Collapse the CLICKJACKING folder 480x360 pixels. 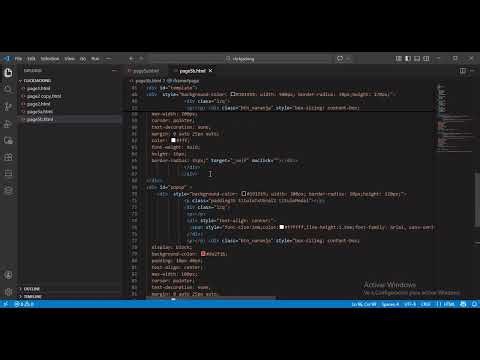(37, 81)
